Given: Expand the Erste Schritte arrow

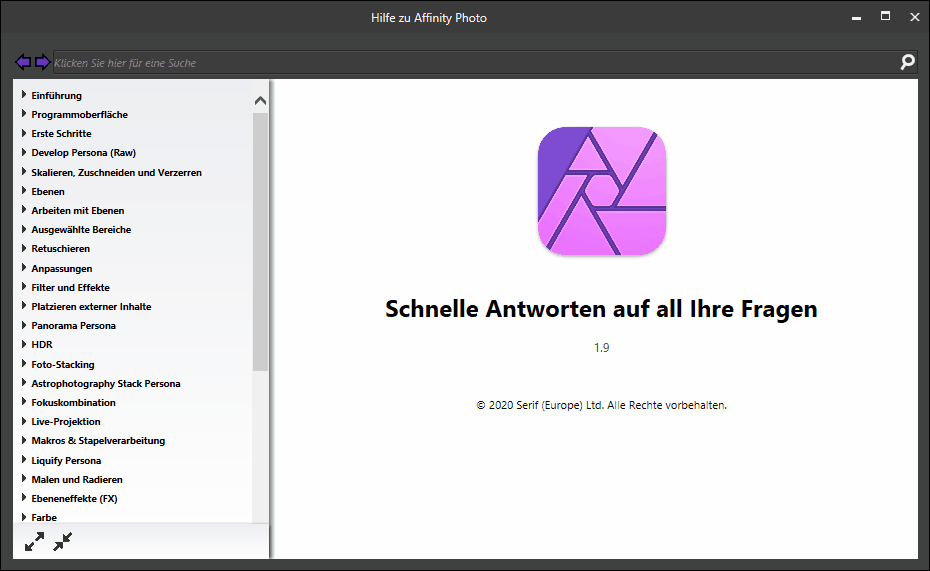Looking at the screenshot, I should [24, 133].
